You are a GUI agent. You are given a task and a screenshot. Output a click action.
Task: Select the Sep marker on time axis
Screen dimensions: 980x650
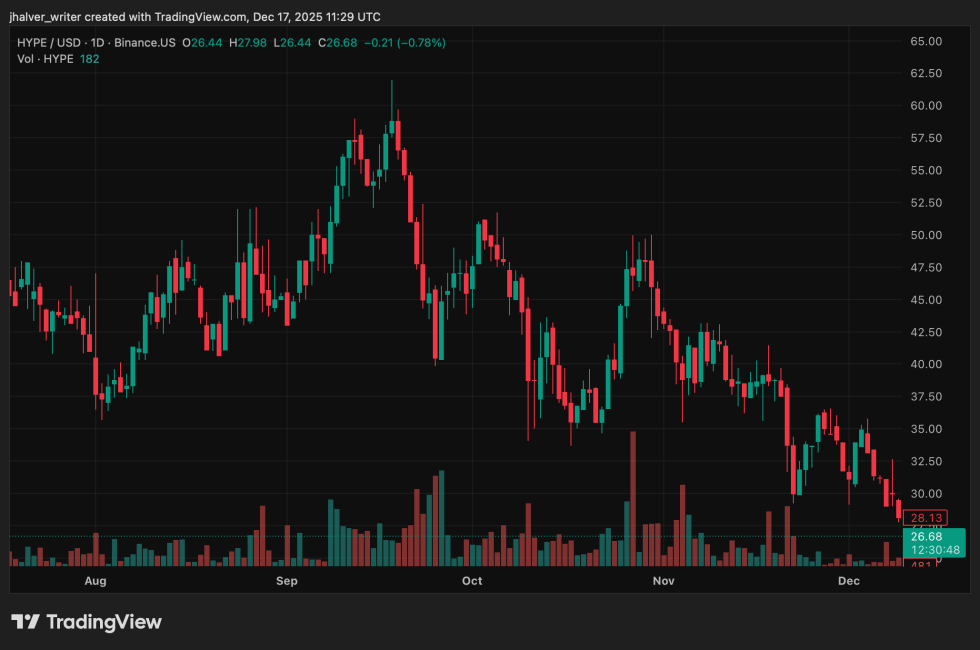pyautogui.click(x=286, y=580)
